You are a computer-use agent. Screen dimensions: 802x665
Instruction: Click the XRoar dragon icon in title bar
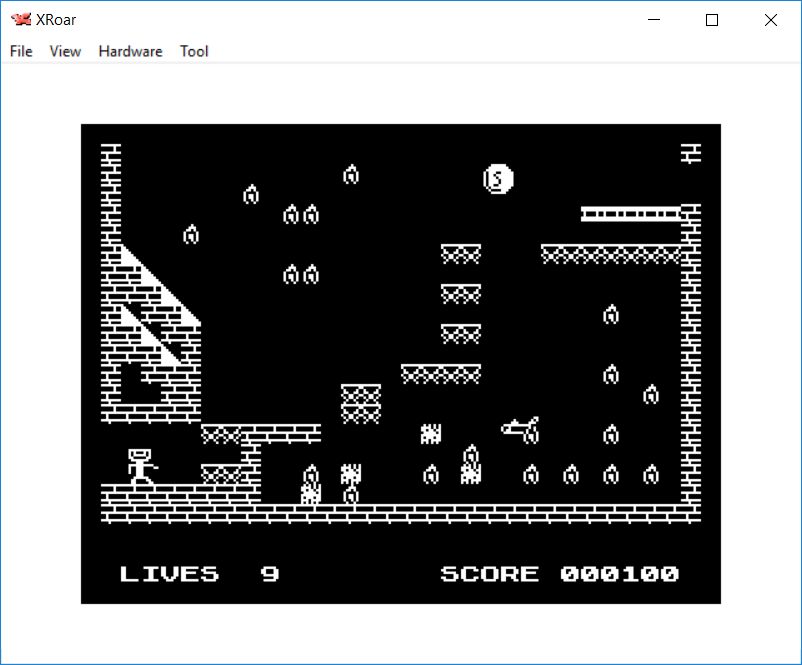(x=20, y=20)
